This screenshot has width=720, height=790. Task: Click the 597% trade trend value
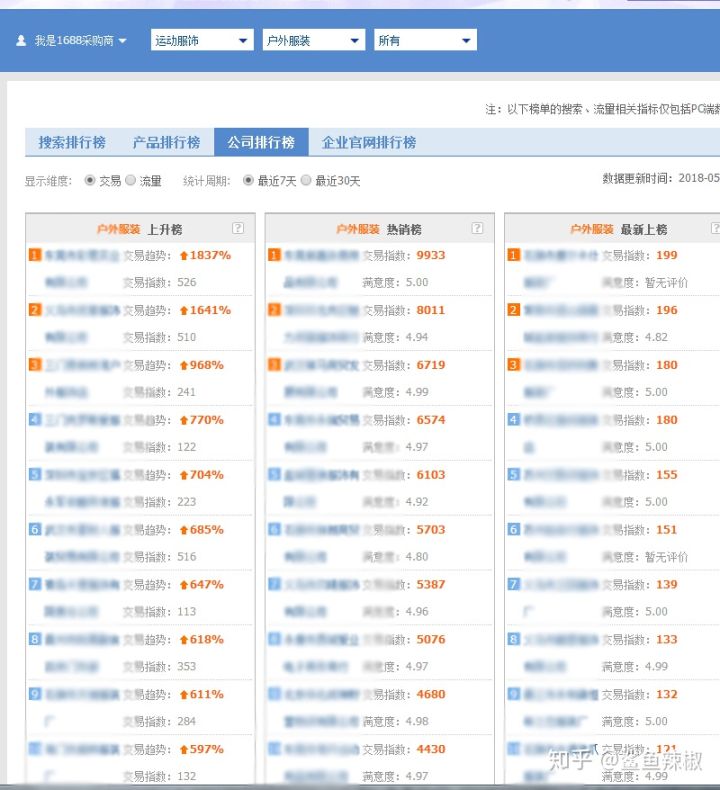pos(207,749)
